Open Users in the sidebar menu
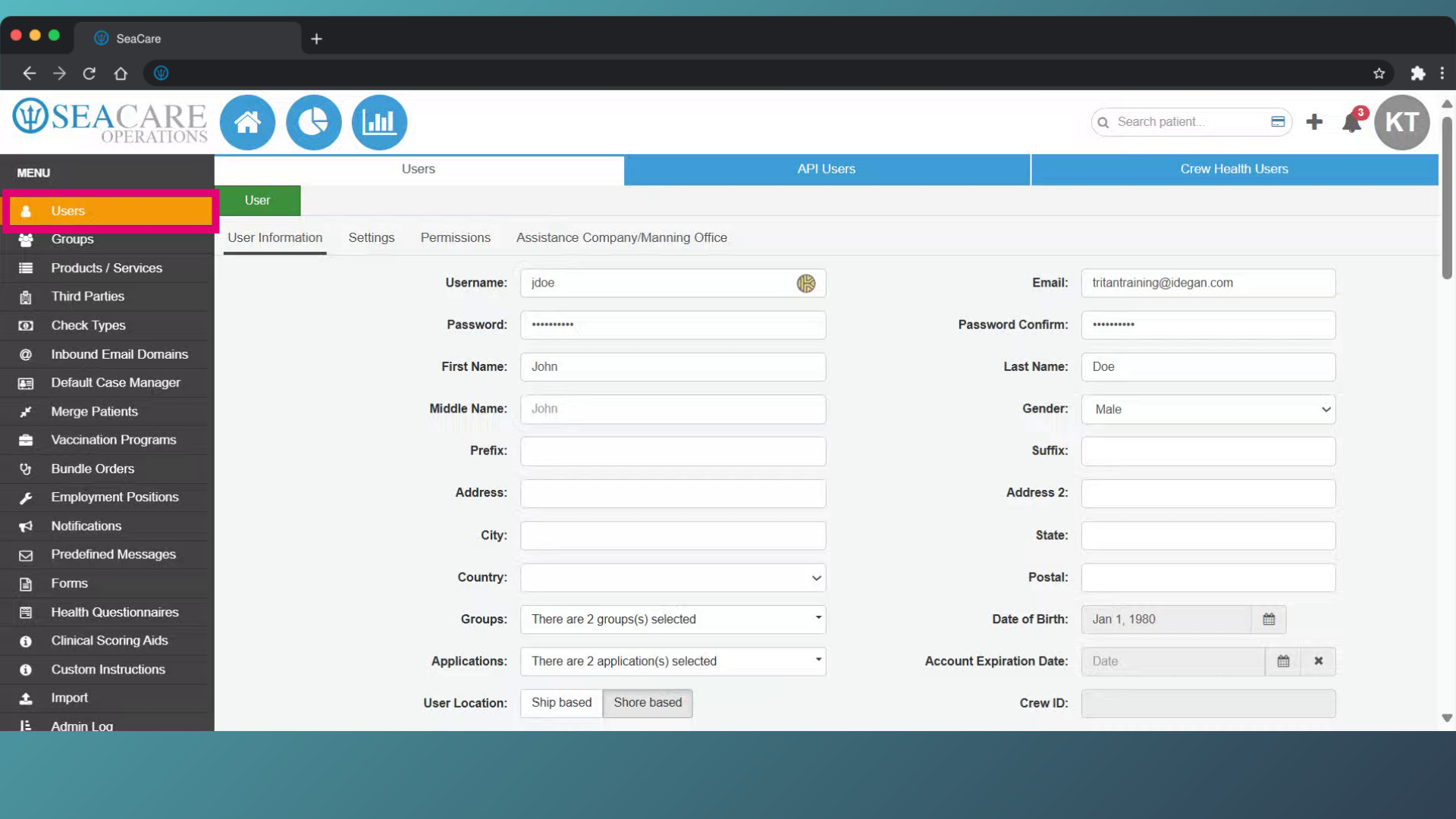The width and height of the screenshot is (1456, 819). click(111, 211)
